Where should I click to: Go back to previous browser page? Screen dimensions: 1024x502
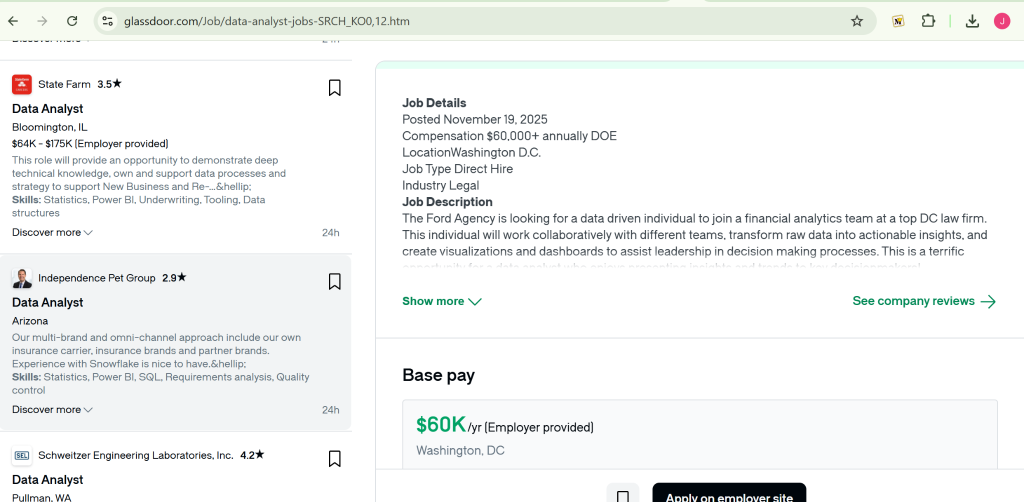(13, 21)
